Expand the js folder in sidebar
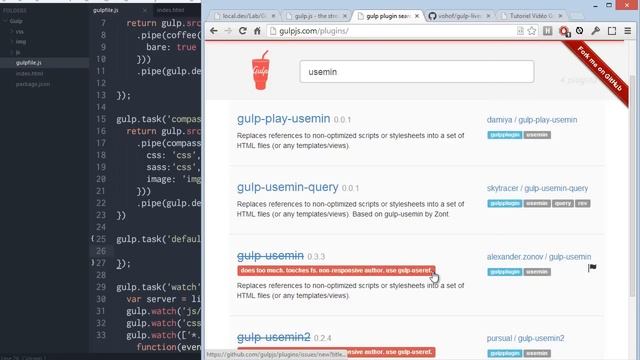640x360 pixels. click(x=12, y=52)
